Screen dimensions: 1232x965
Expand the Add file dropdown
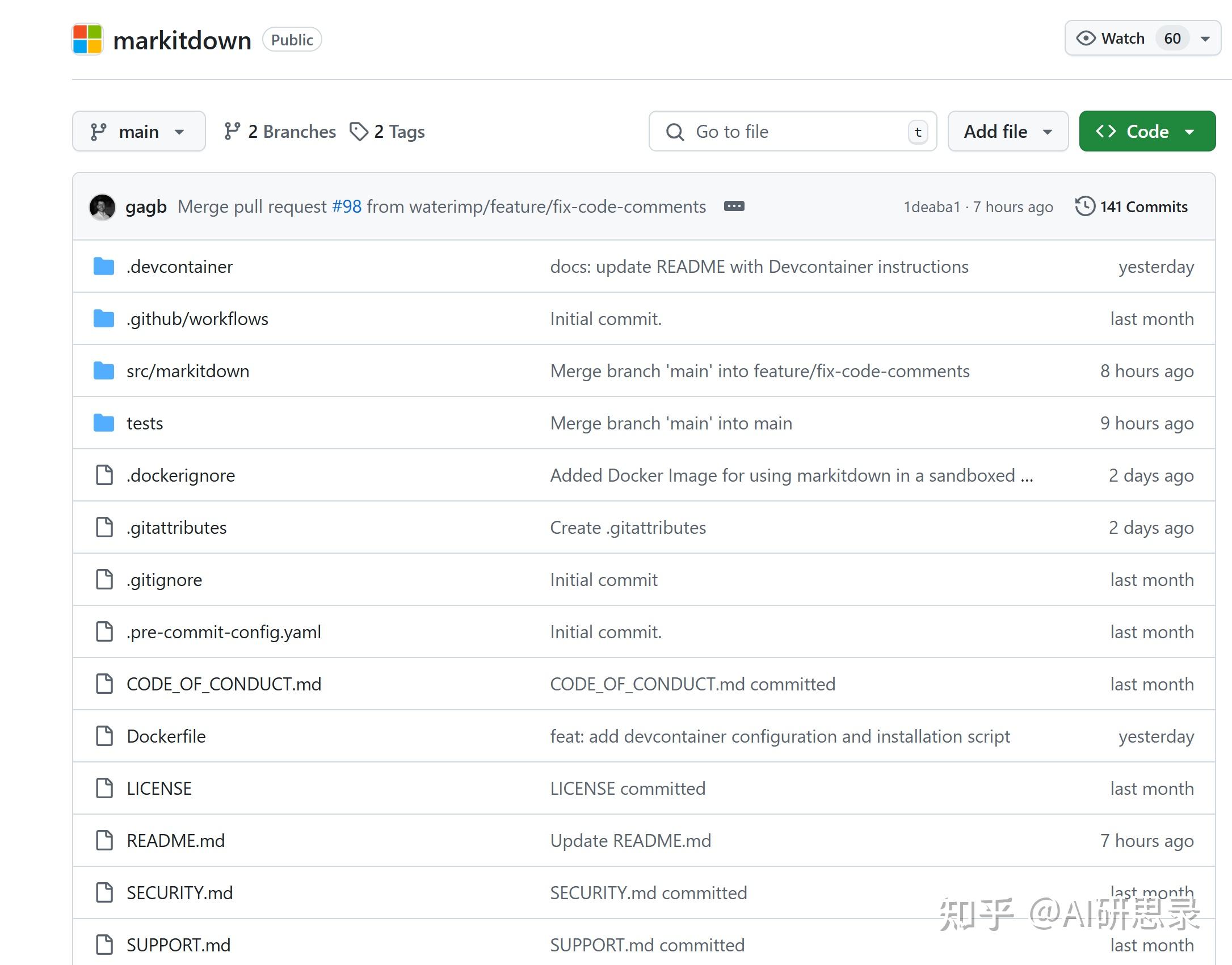pyautogui.click(x=1008, y=132)
